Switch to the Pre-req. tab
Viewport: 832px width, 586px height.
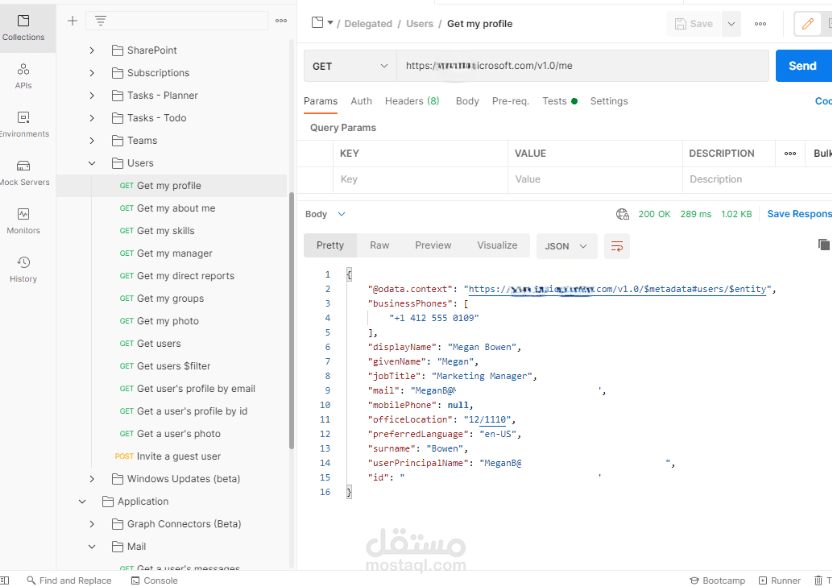[x=510, y=101]
